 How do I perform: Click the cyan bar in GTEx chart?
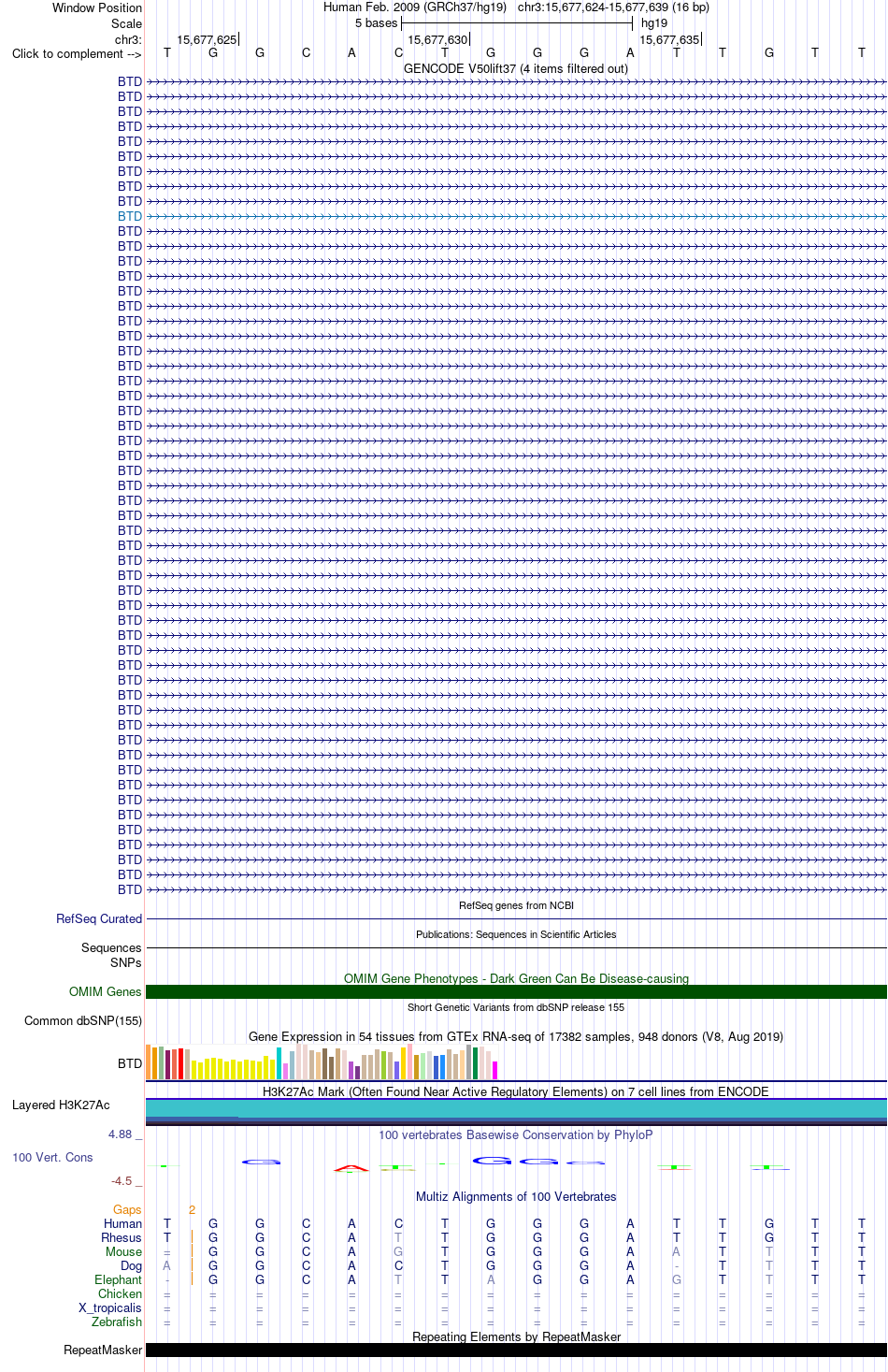tap(279, 1063)
